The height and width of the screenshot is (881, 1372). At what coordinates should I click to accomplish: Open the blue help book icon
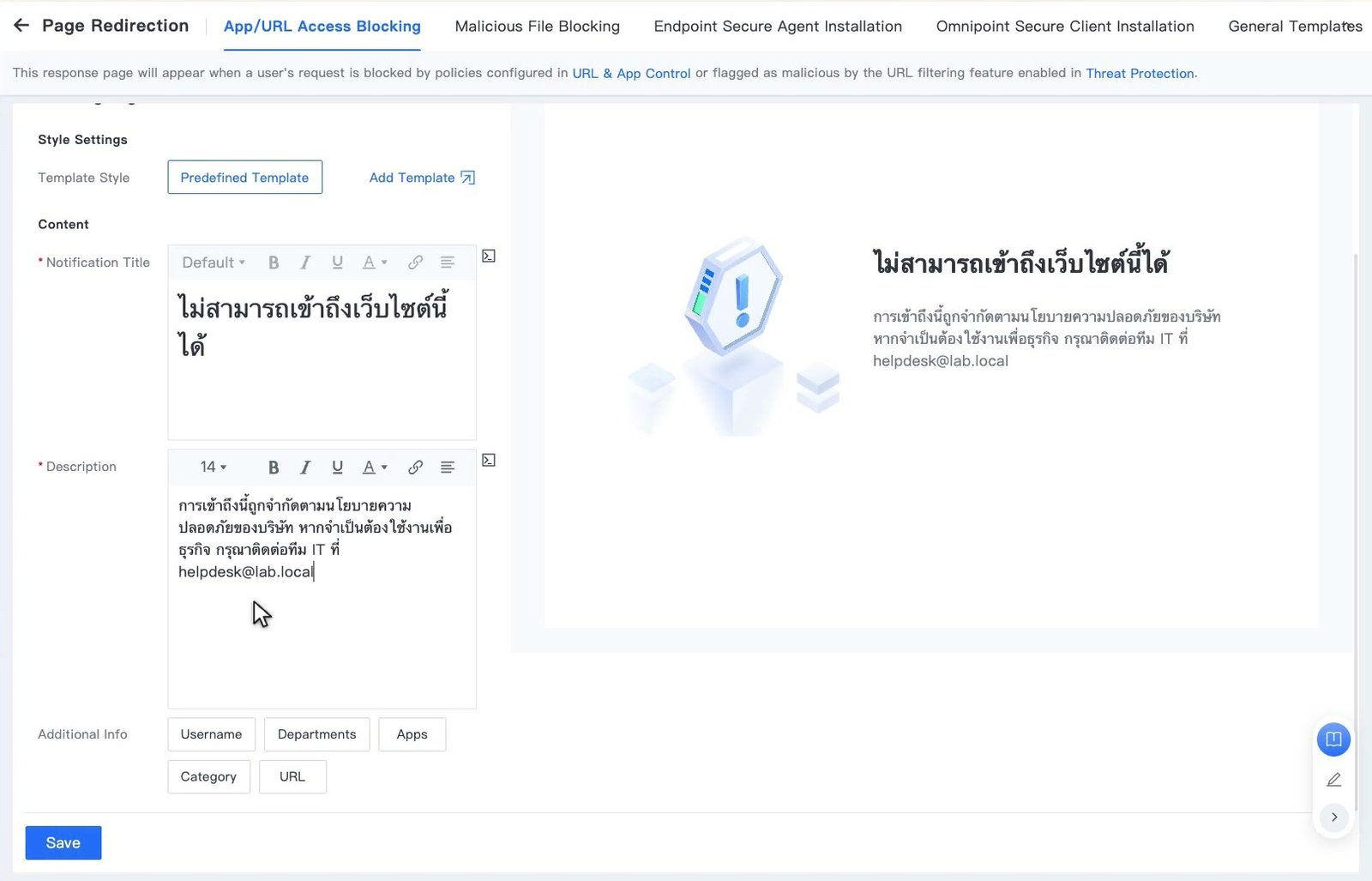coord(1333,739)
